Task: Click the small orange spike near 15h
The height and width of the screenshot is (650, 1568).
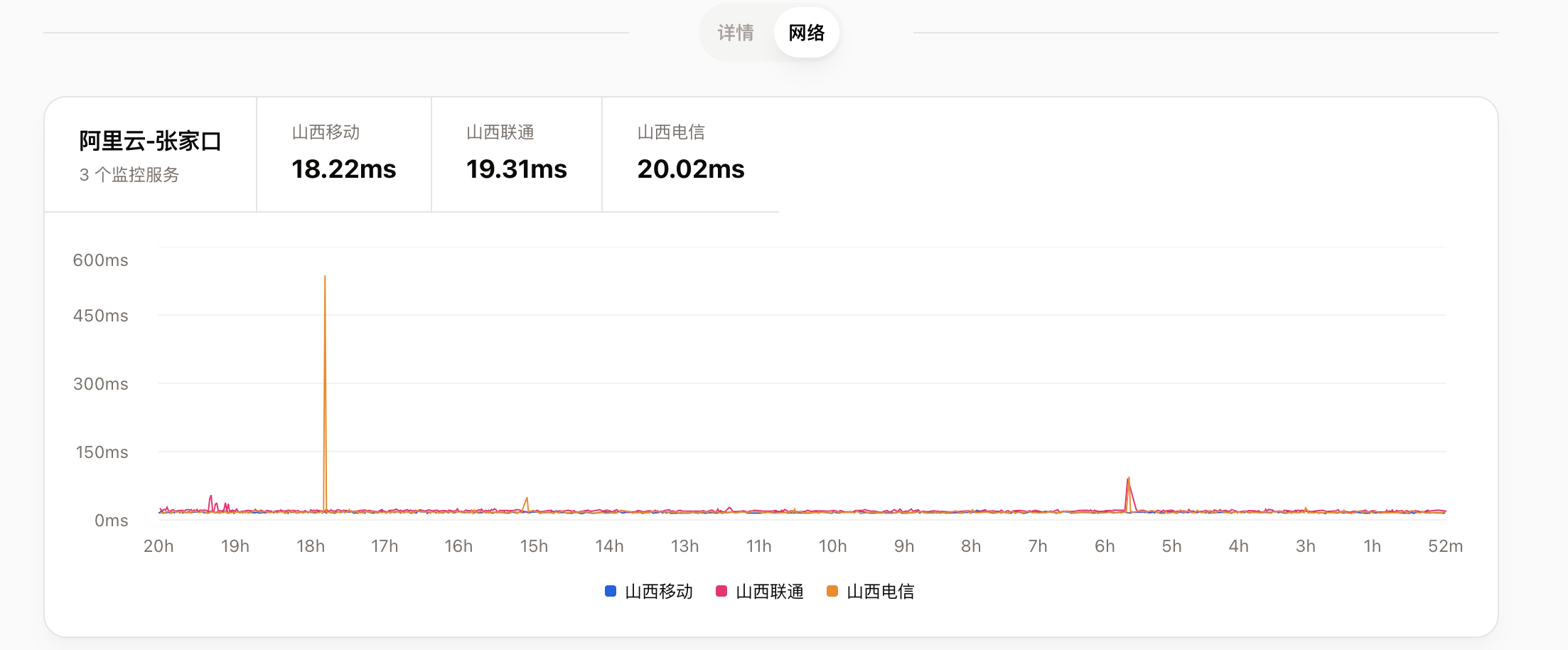Action: (x=527, y=503)
